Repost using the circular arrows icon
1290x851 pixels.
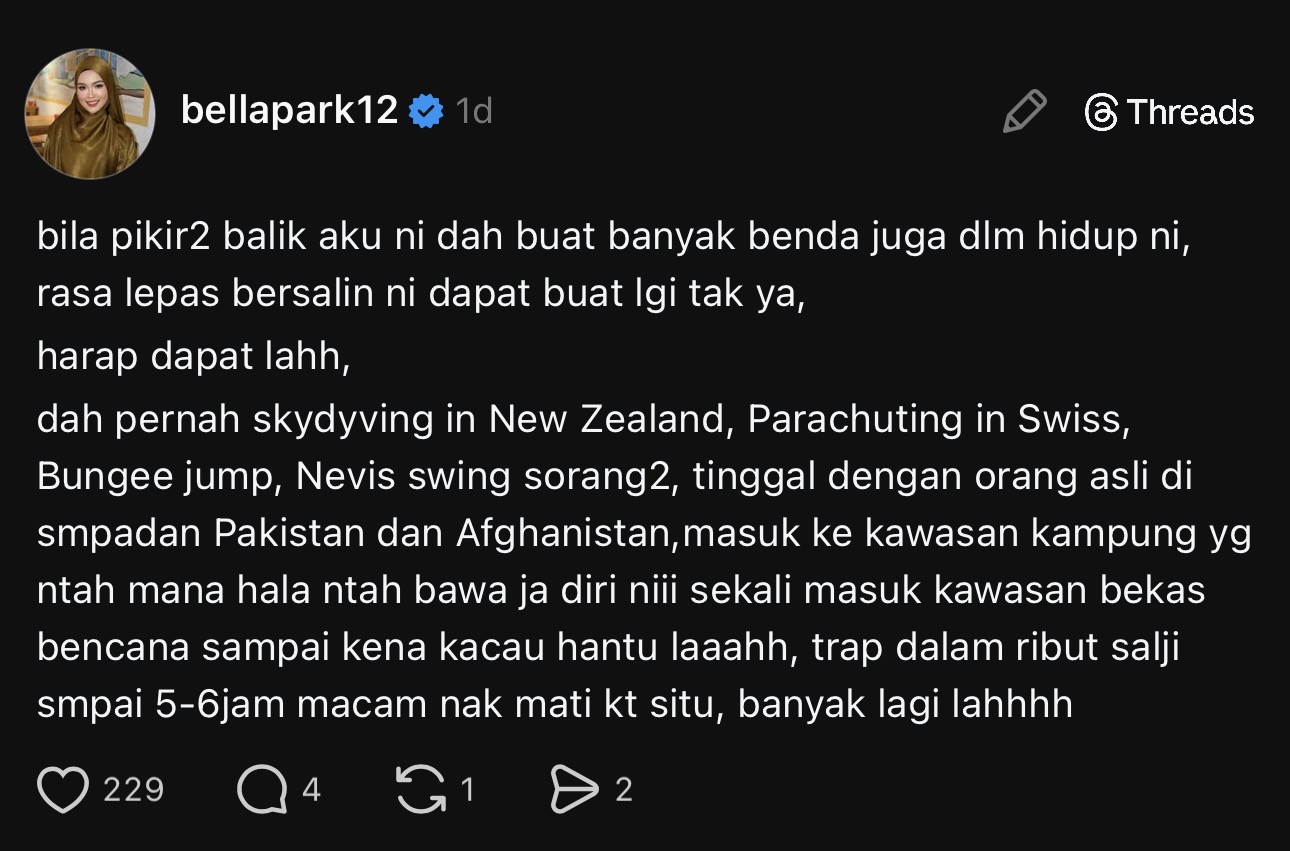pyautogui.click(x=421, y=790)
